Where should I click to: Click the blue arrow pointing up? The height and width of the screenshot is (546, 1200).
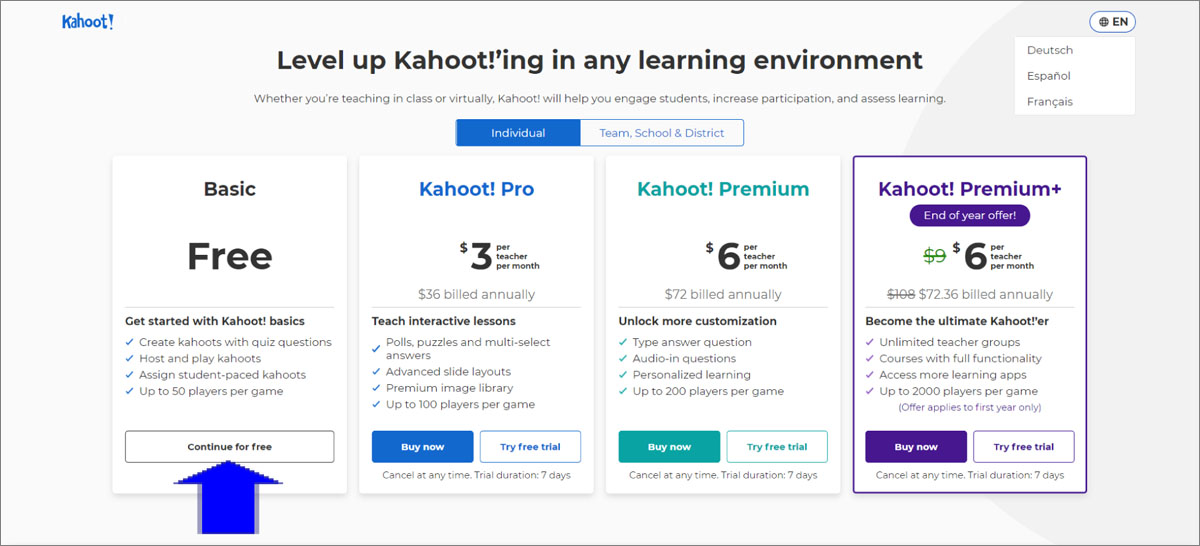pos(229,497)
